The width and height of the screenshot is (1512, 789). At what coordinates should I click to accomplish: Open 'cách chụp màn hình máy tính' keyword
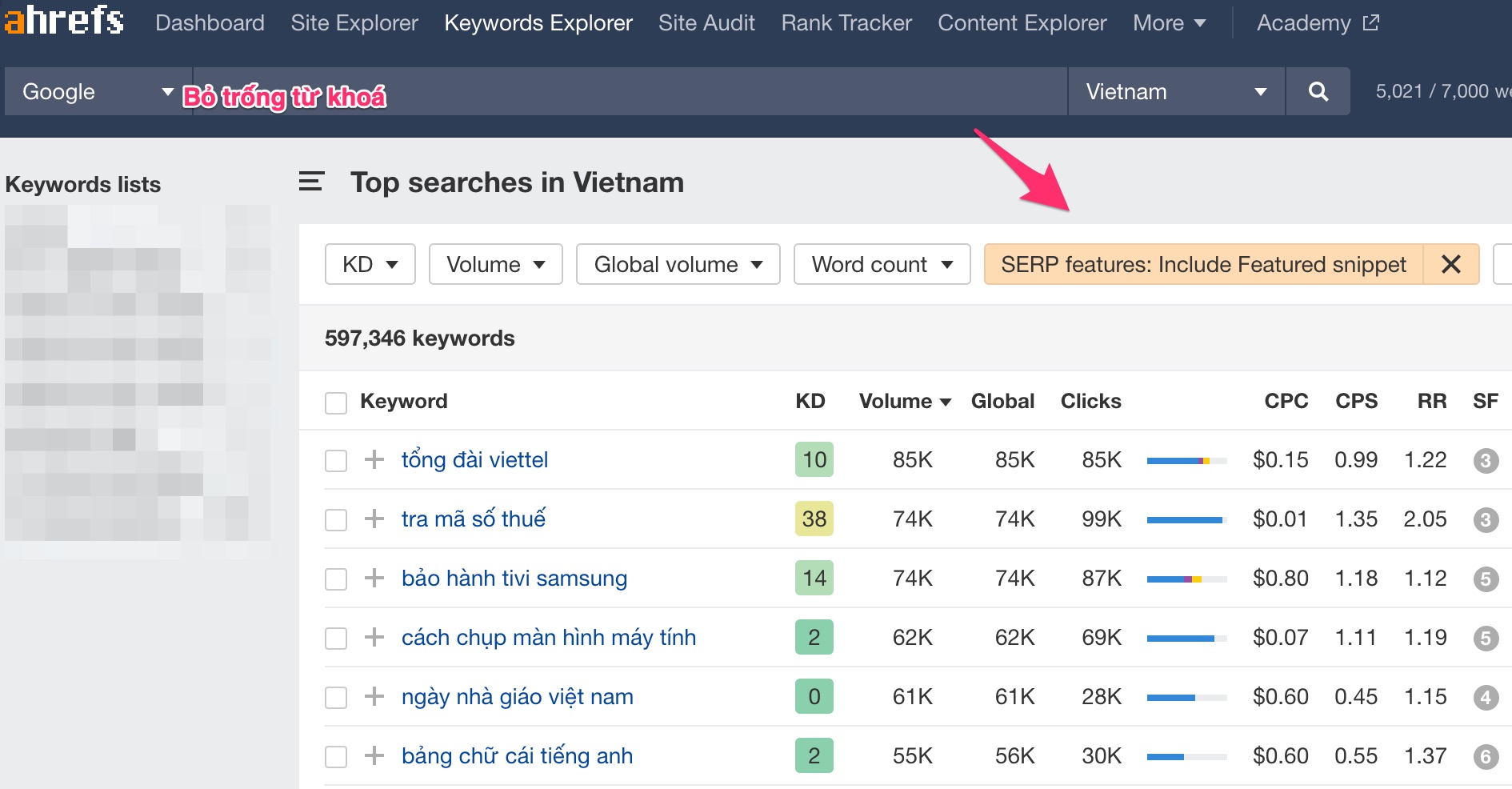[549, 637]
